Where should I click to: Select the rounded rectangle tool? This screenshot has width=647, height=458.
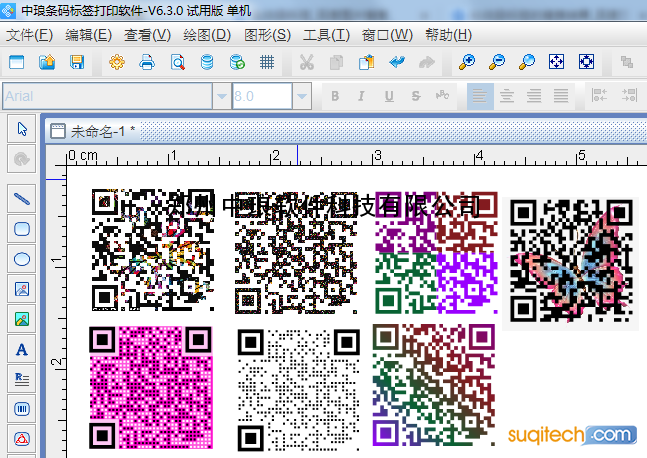[x=21, y=229]
